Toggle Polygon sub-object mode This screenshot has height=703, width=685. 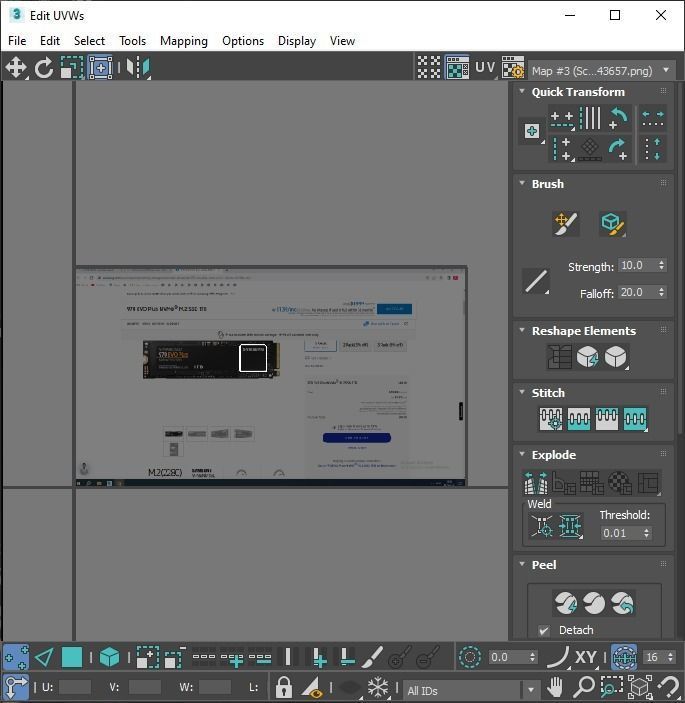[72, 658]
